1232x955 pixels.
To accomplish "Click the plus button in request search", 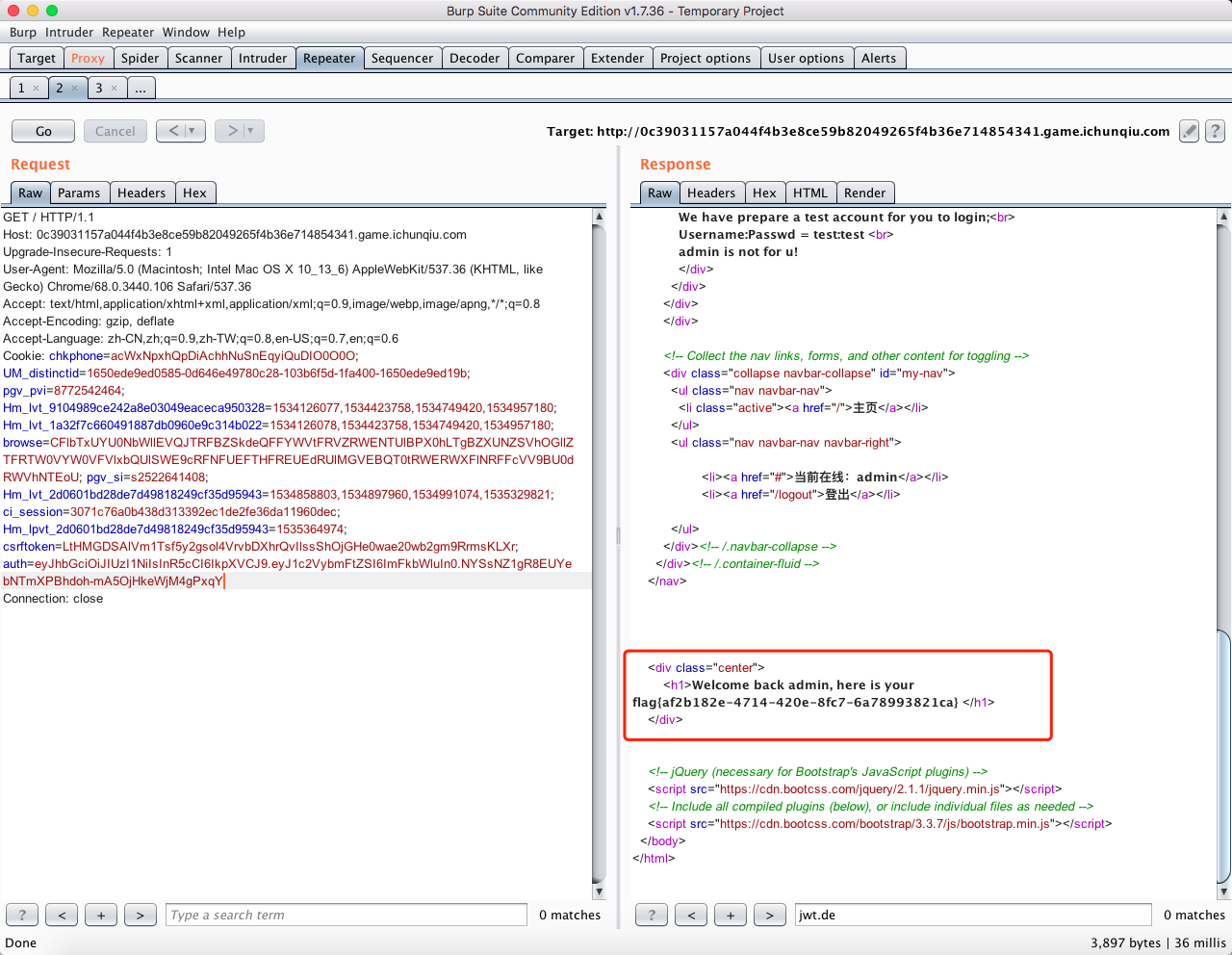I will pos(101,915).
